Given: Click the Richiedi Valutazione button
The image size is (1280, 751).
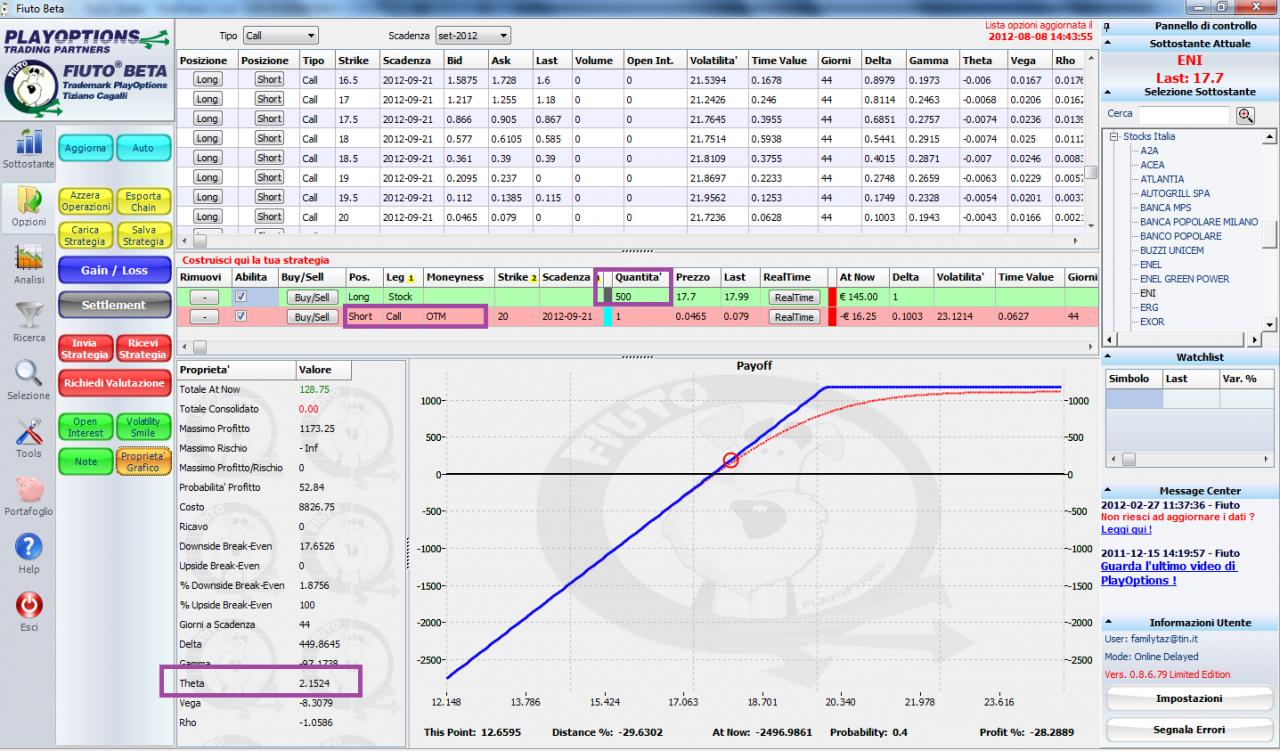Looking at the screenshot, I should 114,383.
